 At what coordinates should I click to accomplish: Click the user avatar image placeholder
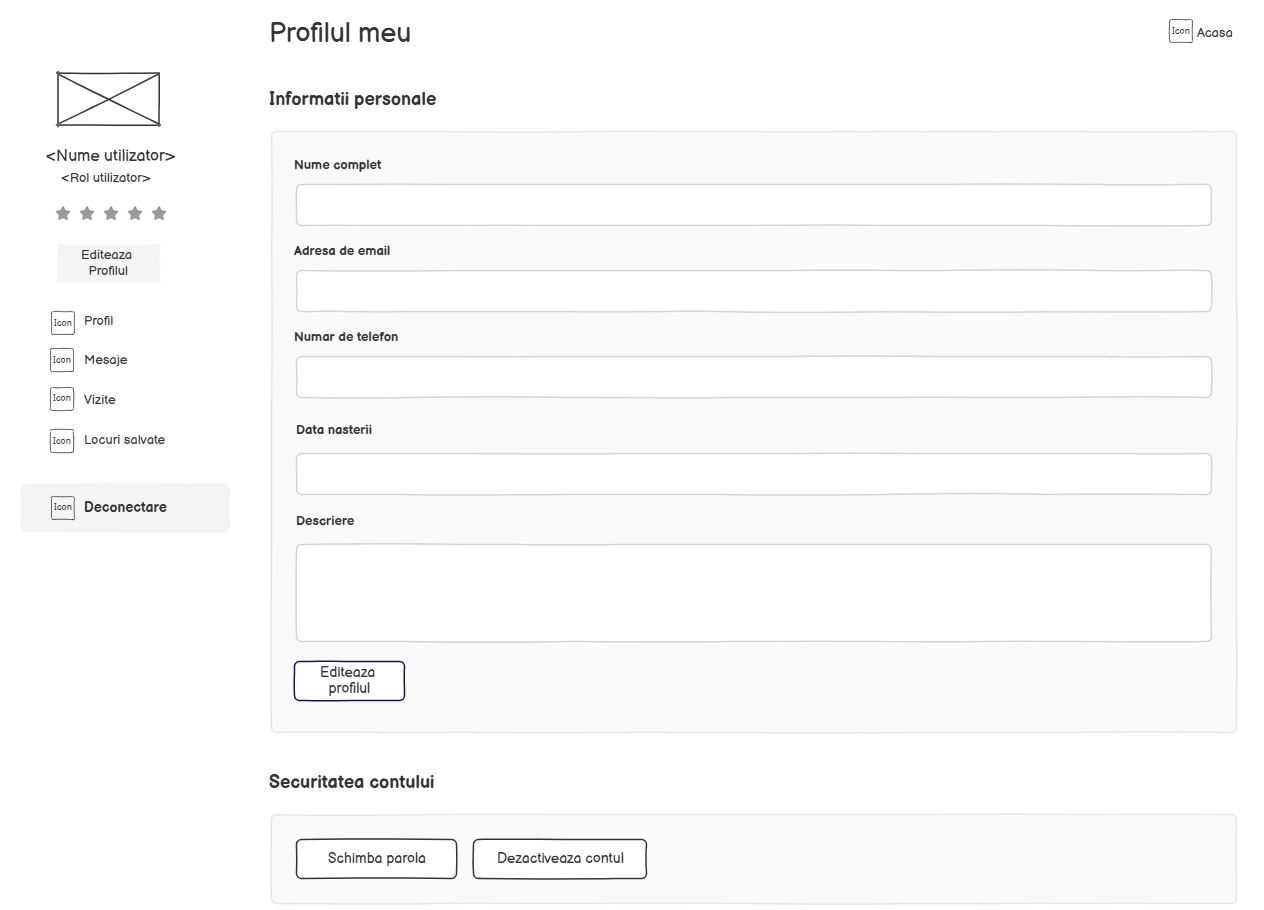pos(108,99)
